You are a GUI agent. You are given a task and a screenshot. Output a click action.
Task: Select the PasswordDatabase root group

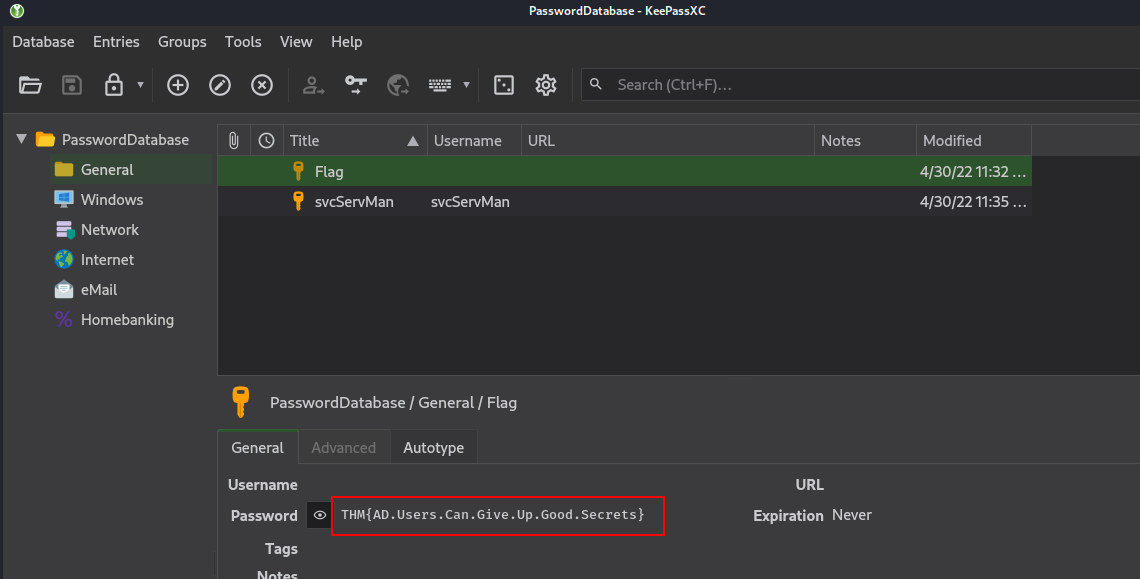point(125,140)
